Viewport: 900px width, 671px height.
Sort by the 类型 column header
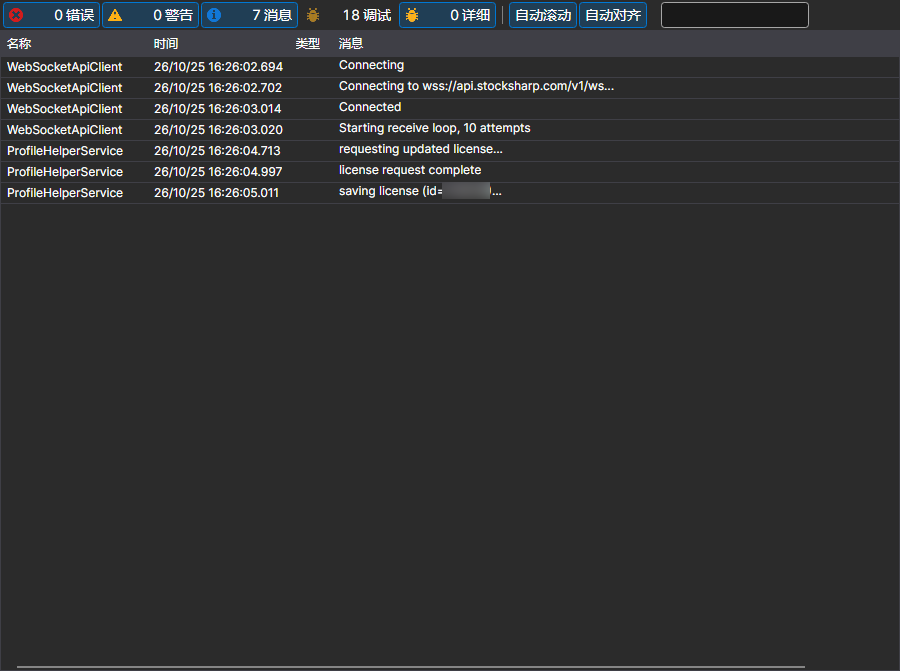click(x=308, y=44)
